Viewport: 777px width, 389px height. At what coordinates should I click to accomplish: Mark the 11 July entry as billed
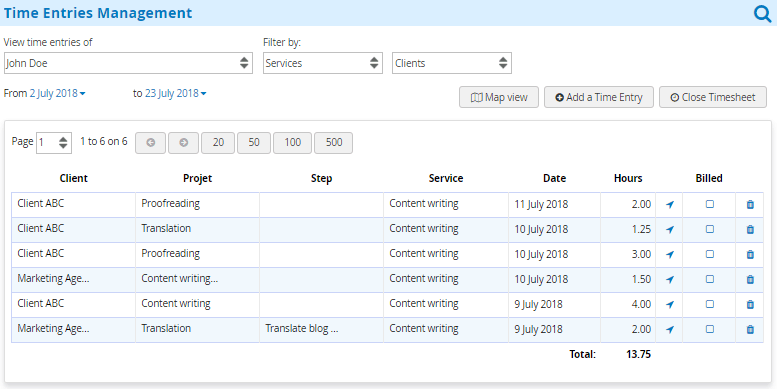tap(710, 204)
